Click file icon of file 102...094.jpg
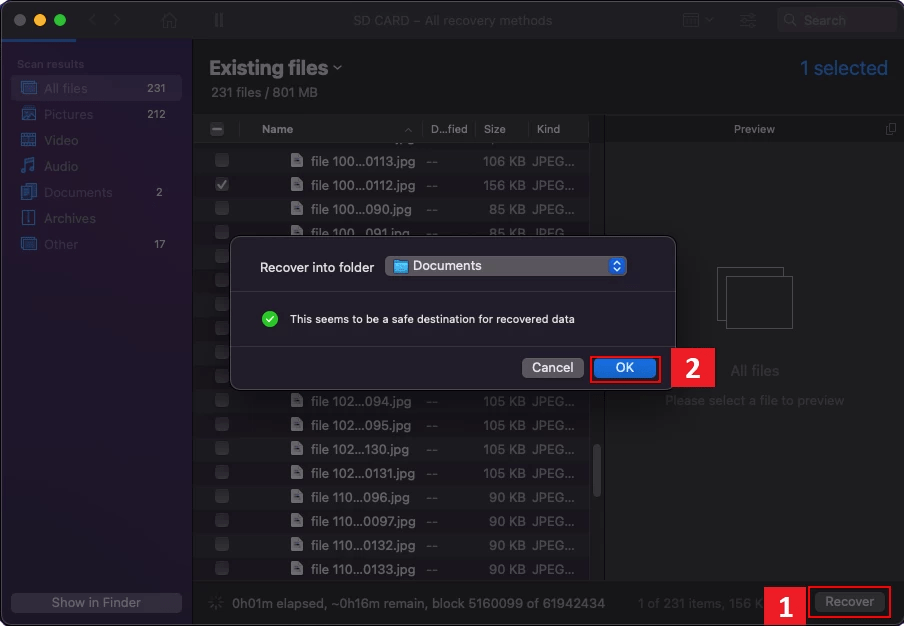Image resolution: width=904 pixels, height=626 pixels. 297,400
